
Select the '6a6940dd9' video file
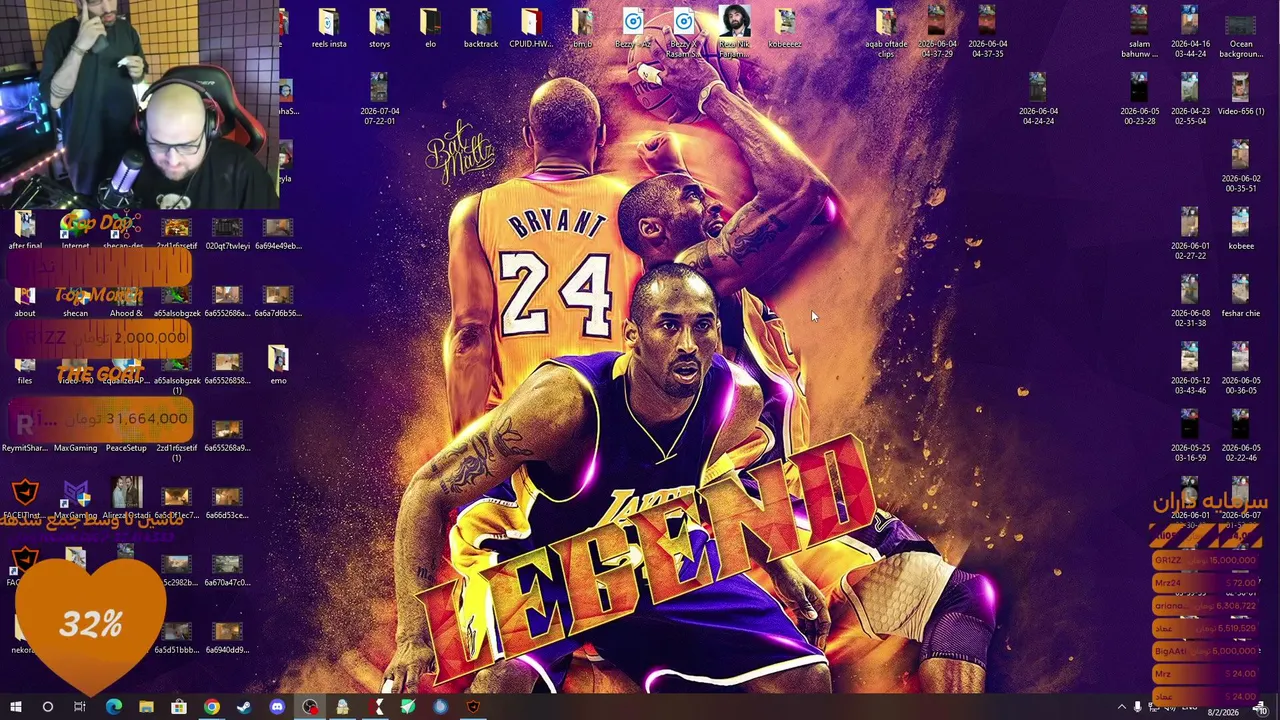click(227, 636)
